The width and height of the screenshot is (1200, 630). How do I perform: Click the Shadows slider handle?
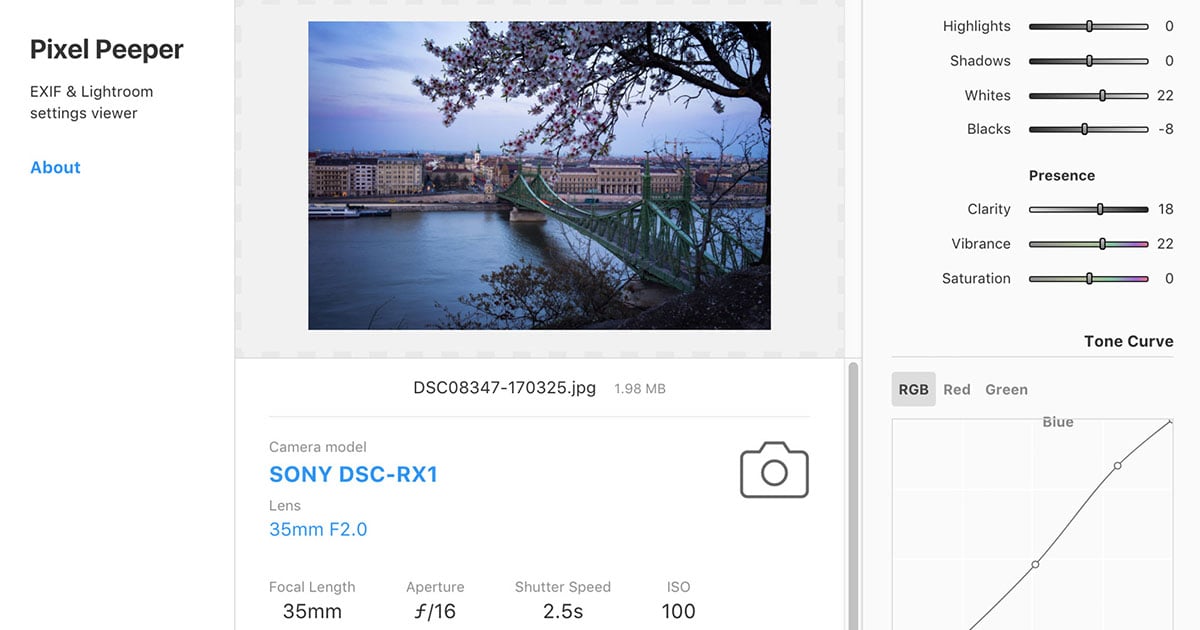click(1089, 61)
